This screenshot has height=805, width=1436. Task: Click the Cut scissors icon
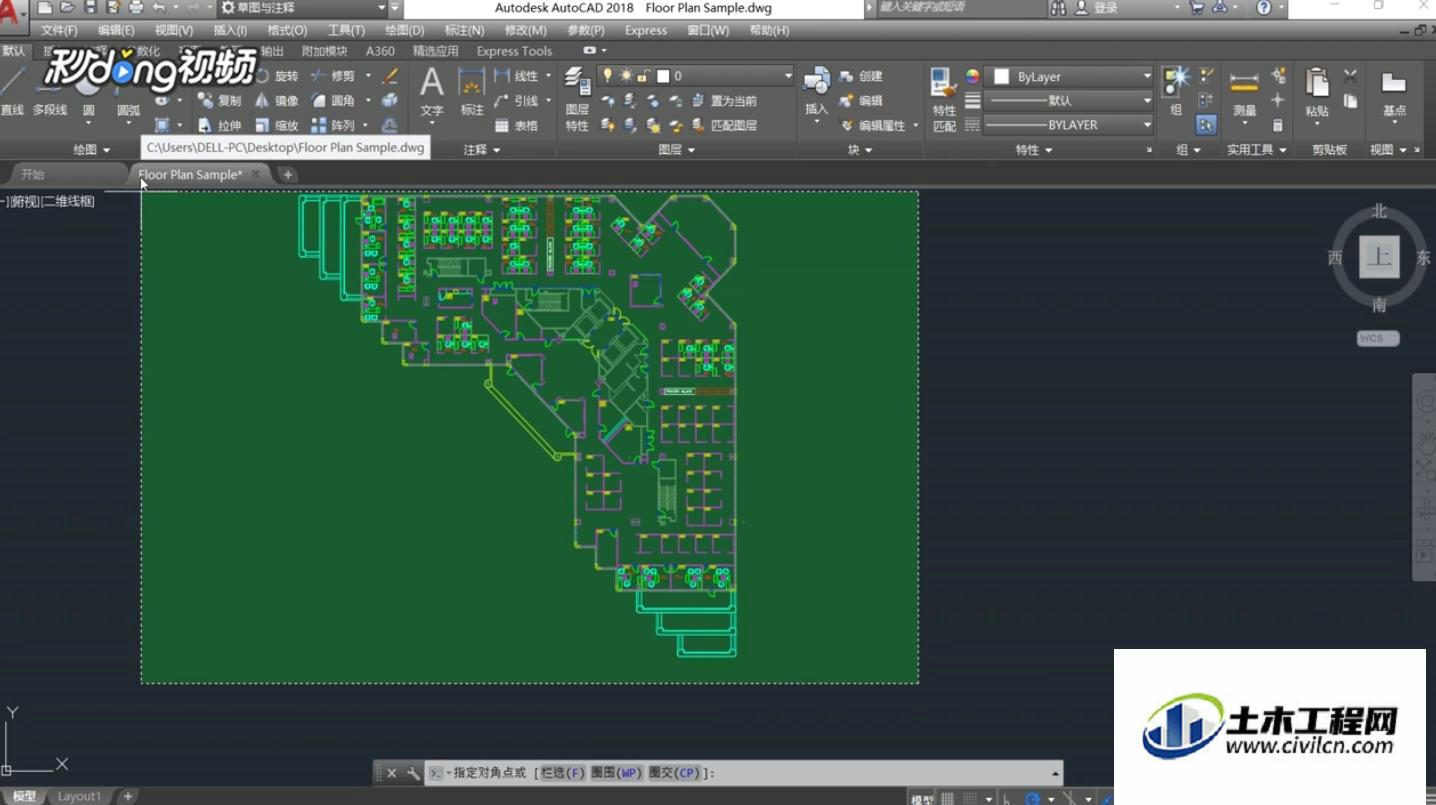[x=1350, y=76]
